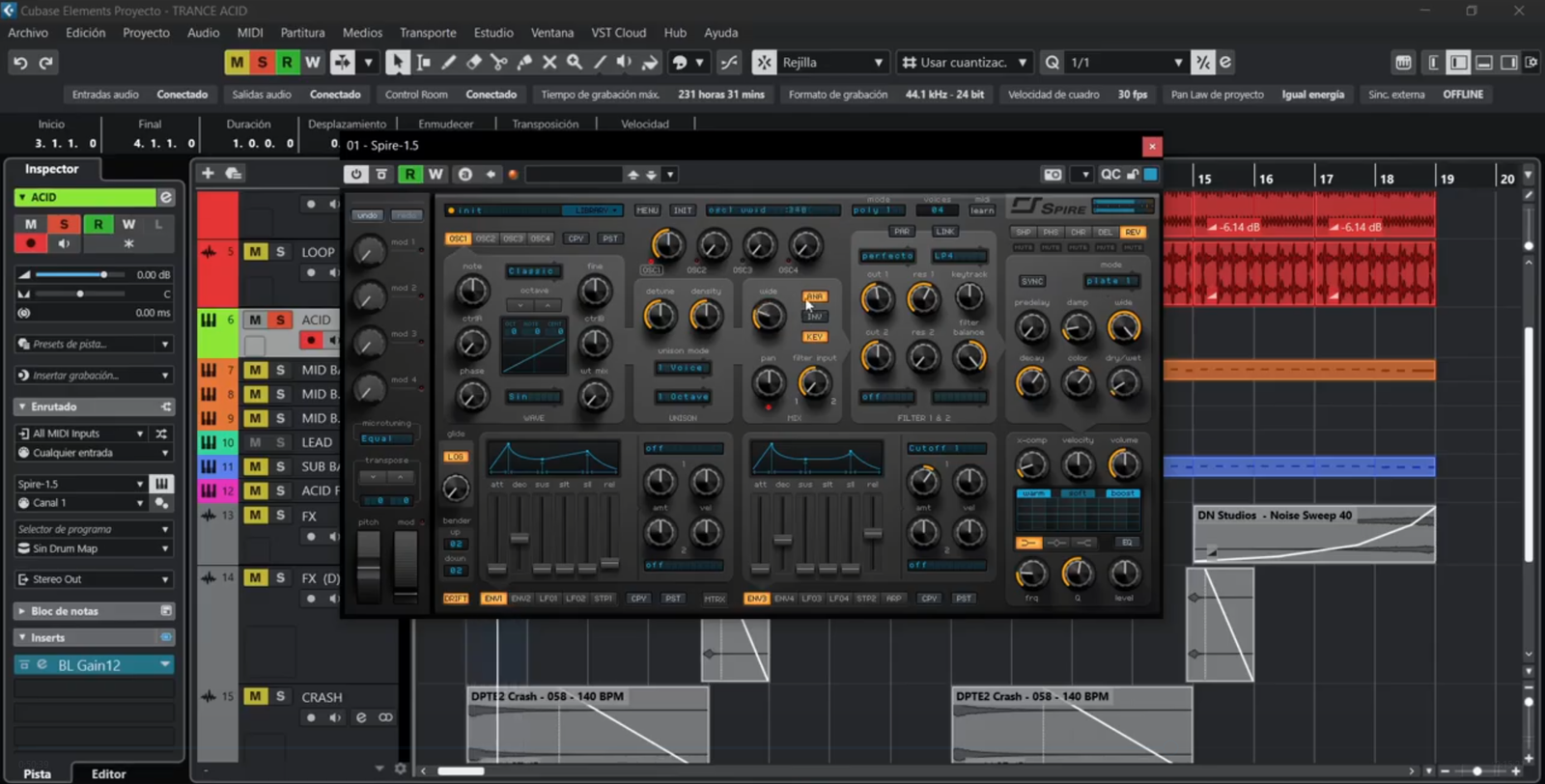
Task: Click the Spire MENU button
Action: [647, 210]
